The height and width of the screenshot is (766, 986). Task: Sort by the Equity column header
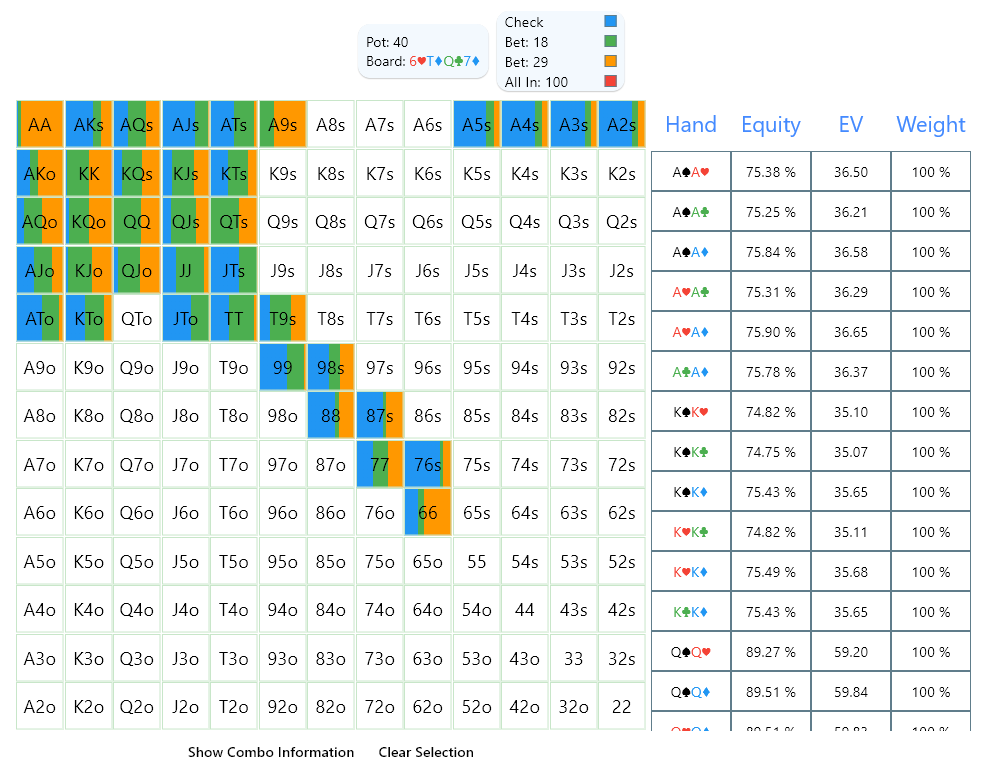(x=770, y=124)
